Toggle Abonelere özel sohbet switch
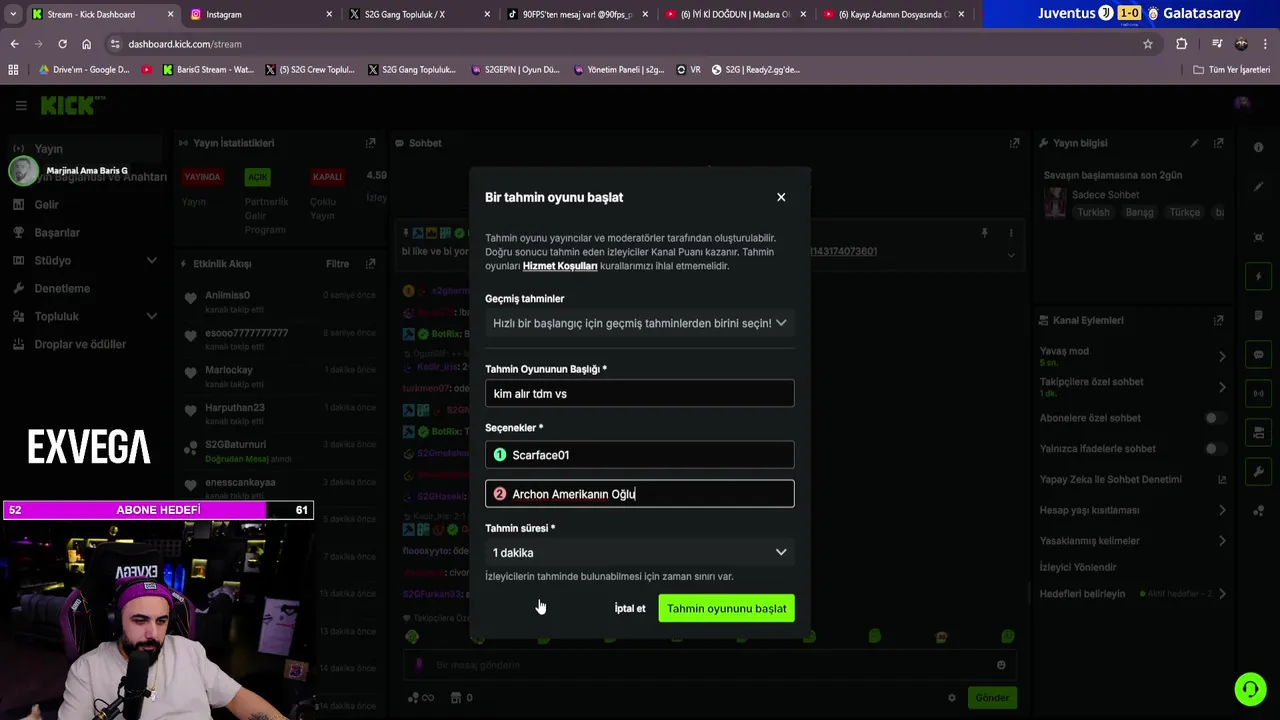The image size is (1280, 720). [1215, 418]
